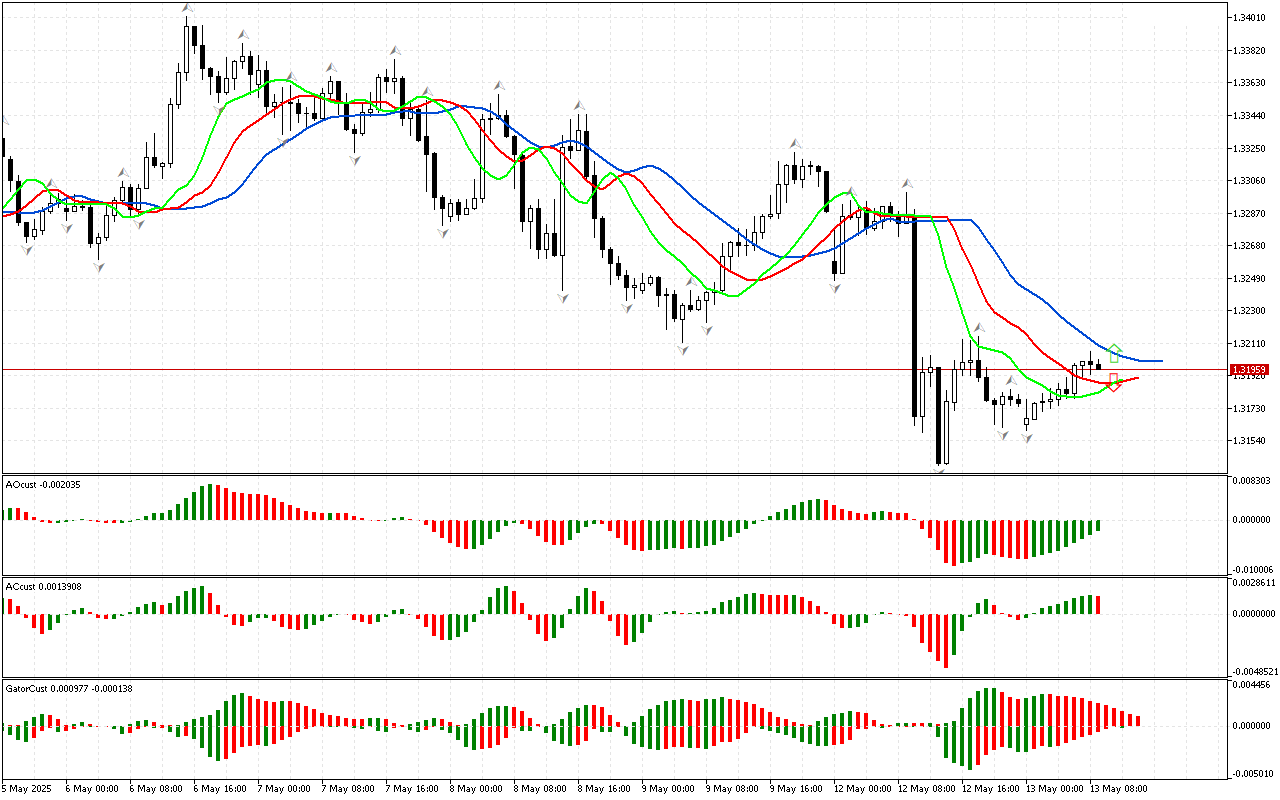Click the green up arrow signal marker

(x=1115, y=352)
